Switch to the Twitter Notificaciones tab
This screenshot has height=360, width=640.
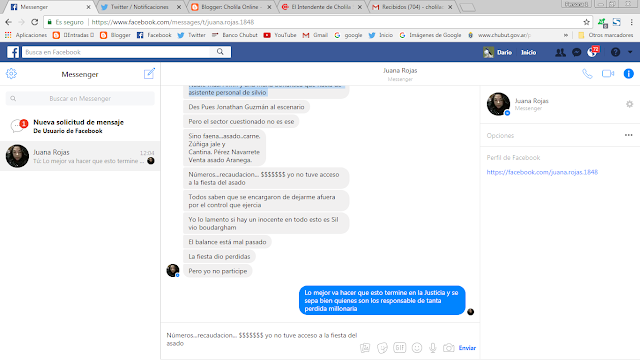point(139,7)
